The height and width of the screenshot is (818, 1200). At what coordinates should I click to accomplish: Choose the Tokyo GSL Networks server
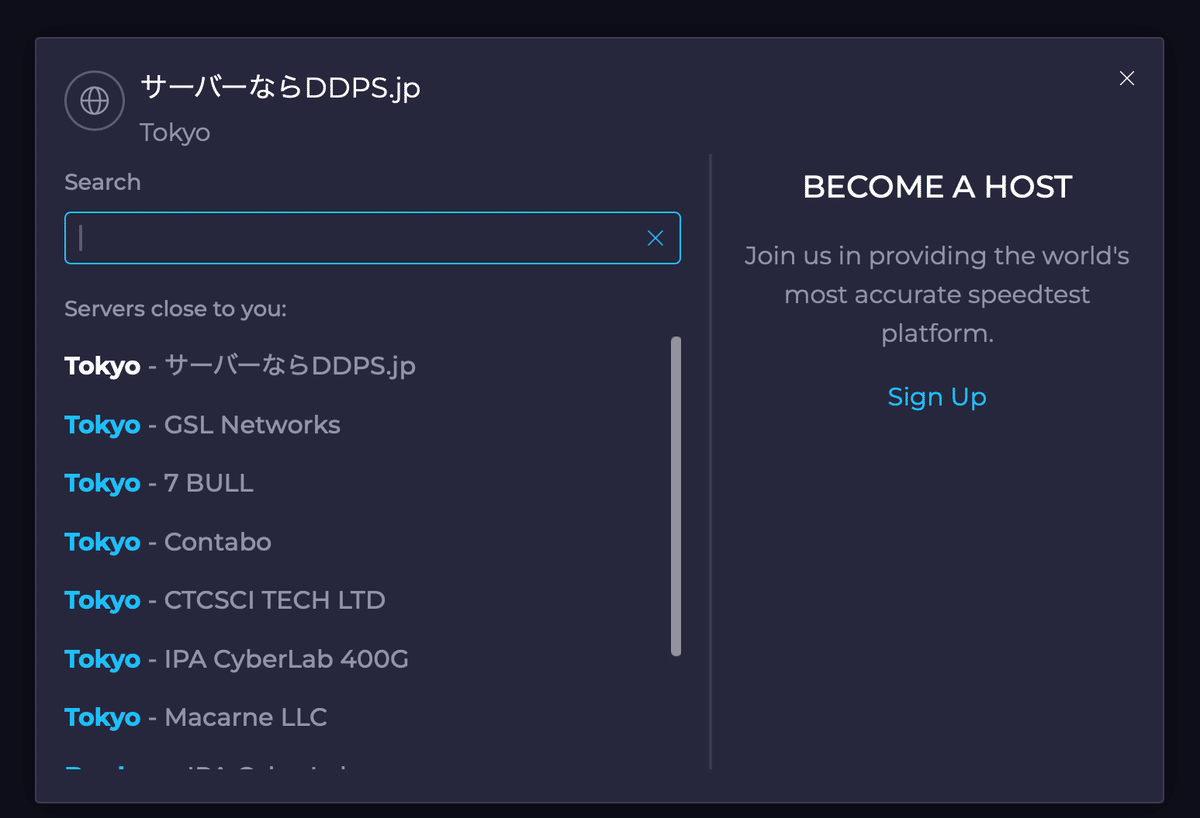[x=202, y=425]
